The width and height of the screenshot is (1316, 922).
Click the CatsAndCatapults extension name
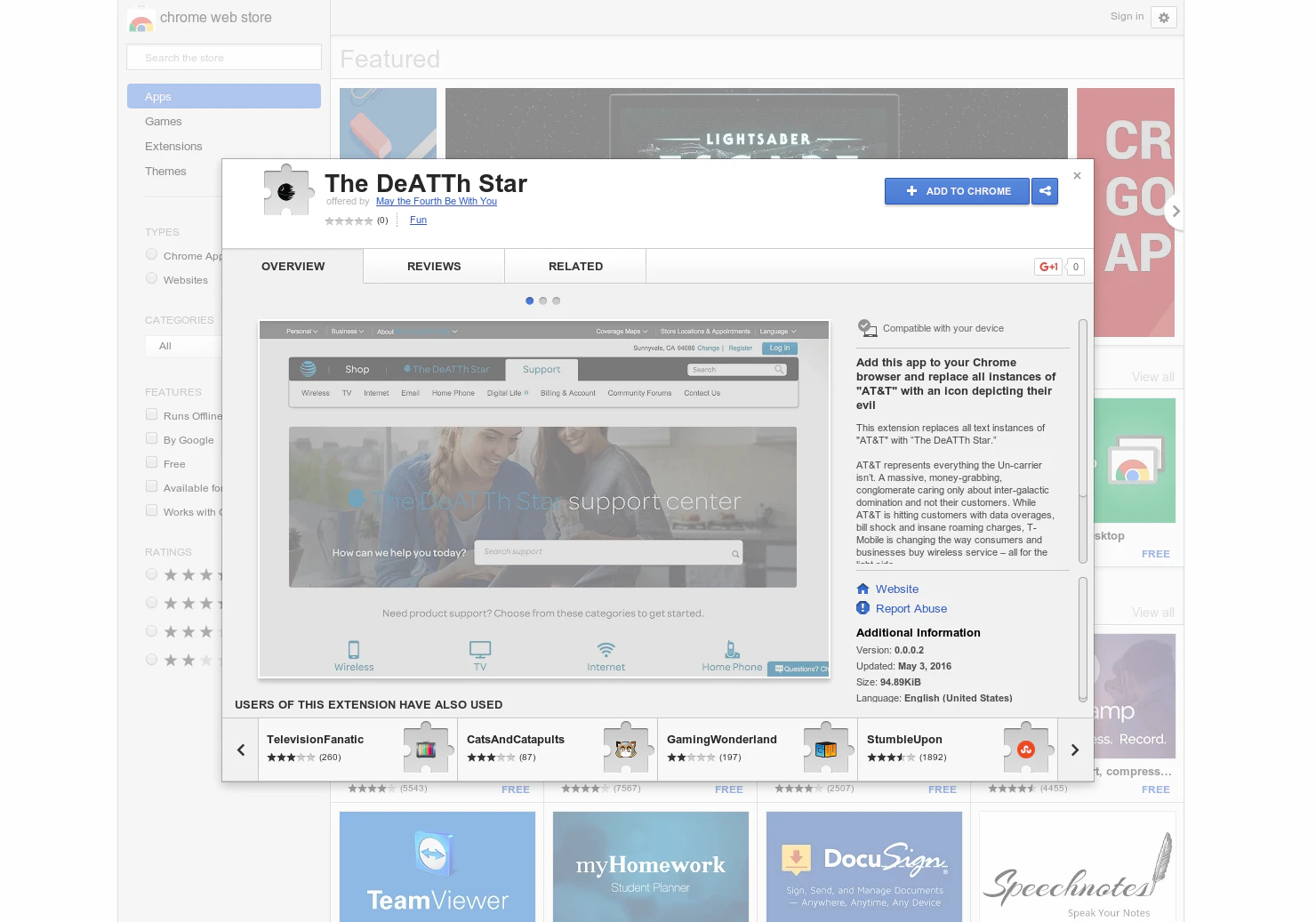(x=516, y=740)
